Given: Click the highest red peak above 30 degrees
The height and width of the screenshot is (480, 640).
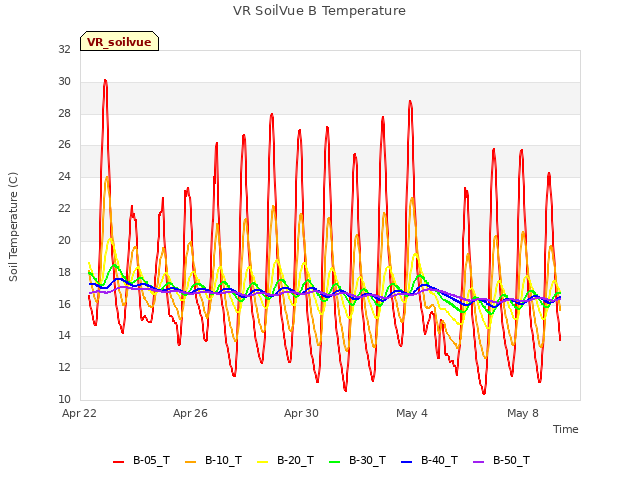Looking at the screenshot, I should [105, 80].
